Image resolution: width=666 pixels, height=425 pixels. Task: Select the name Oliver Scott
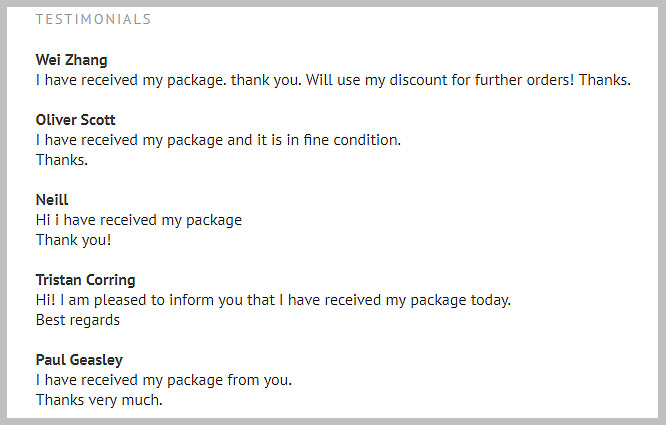76,120
